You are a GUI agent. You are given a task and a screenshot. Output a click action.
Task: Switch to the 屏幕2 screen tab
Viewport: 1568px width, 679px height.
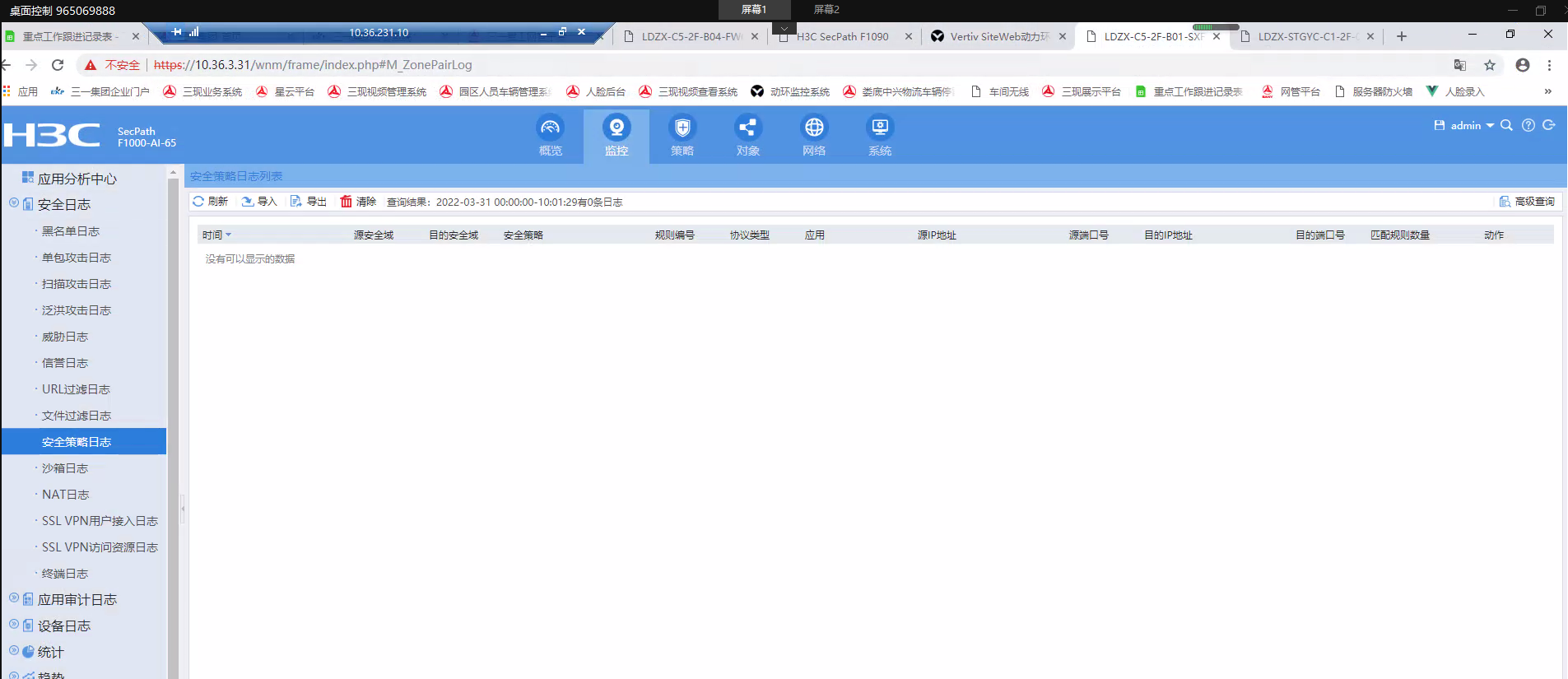[x=826, y=10]
